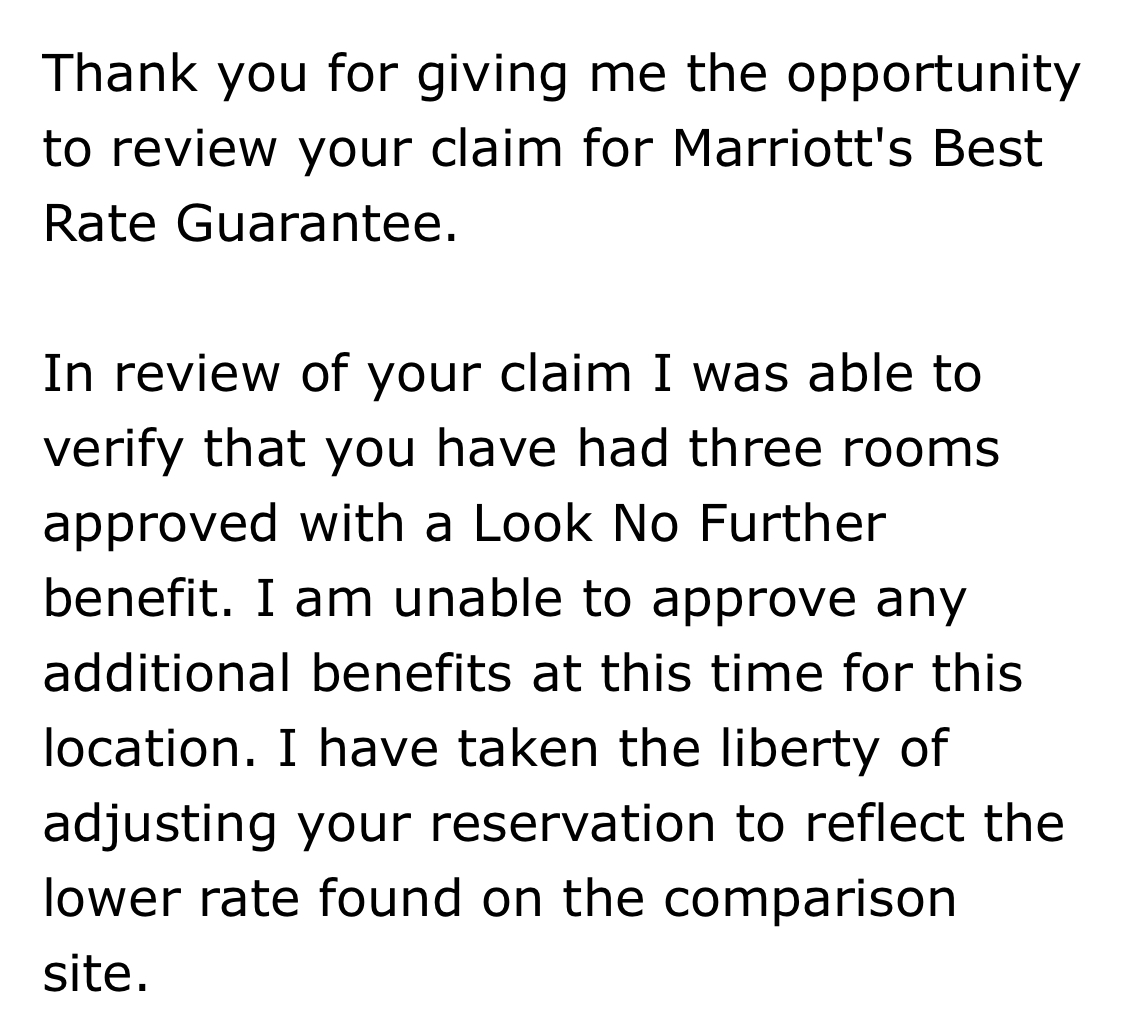This screenshot has height=1036, width=1125.
Task: Click the word "unable" in the message
Action: pos(477,598)
